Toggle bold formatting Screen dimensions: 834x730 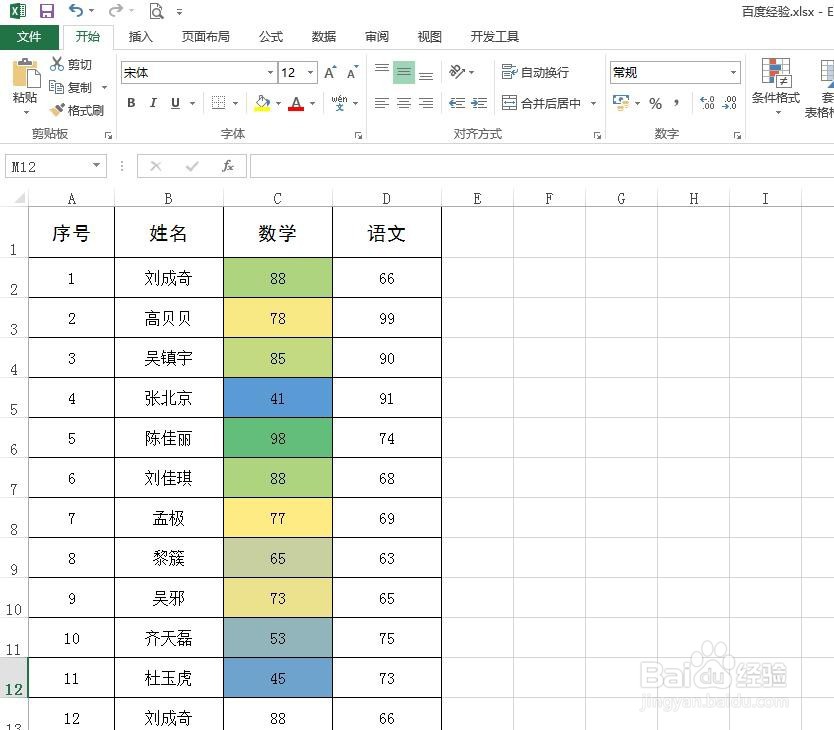tap(130, 103)
